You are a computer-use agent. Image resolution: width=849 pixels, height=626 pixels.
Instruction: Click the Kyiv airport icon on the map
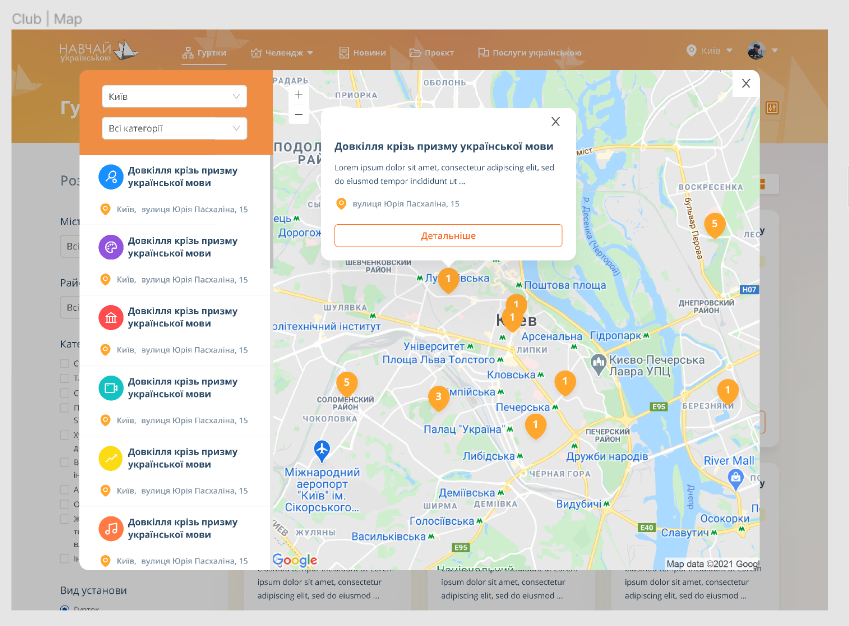[x=322, y=450]
